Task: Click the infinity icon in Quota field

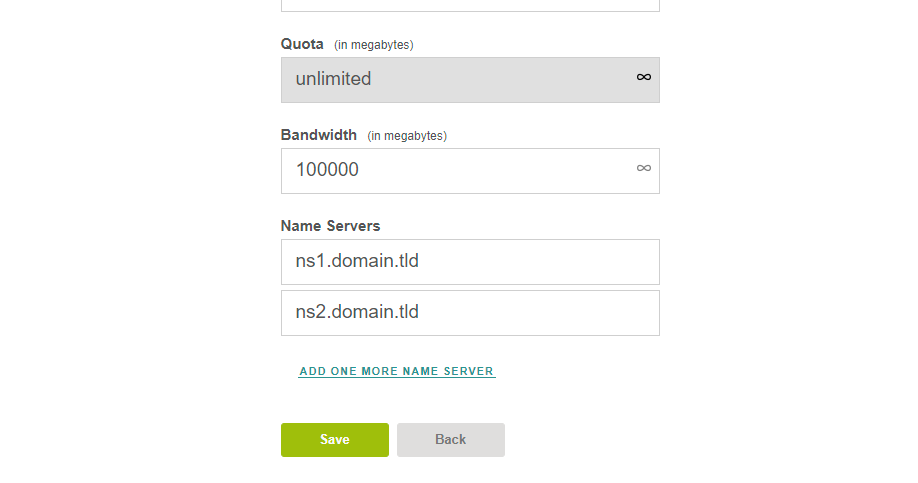Action: [x=643, y=77]
